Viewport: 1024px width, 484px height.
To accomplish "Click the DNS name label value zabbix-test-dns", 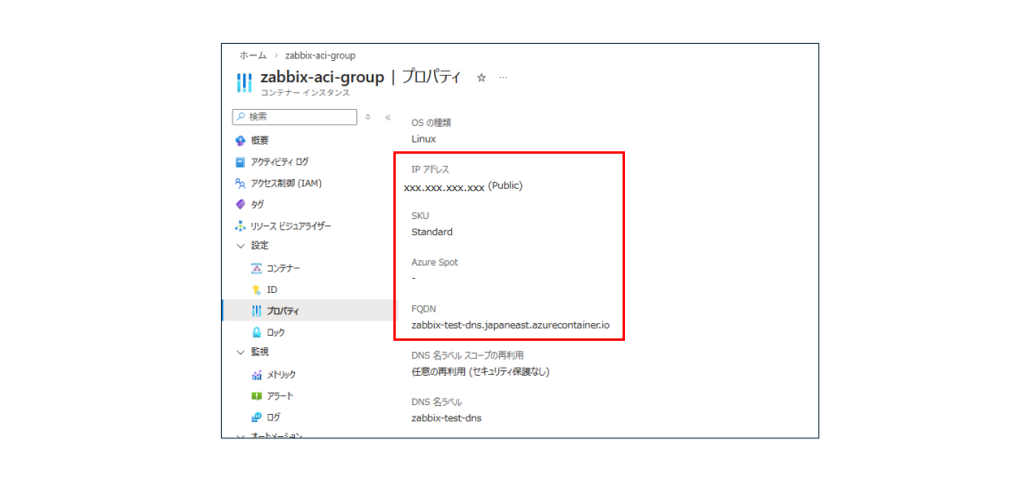I will [x=446, y=418].
